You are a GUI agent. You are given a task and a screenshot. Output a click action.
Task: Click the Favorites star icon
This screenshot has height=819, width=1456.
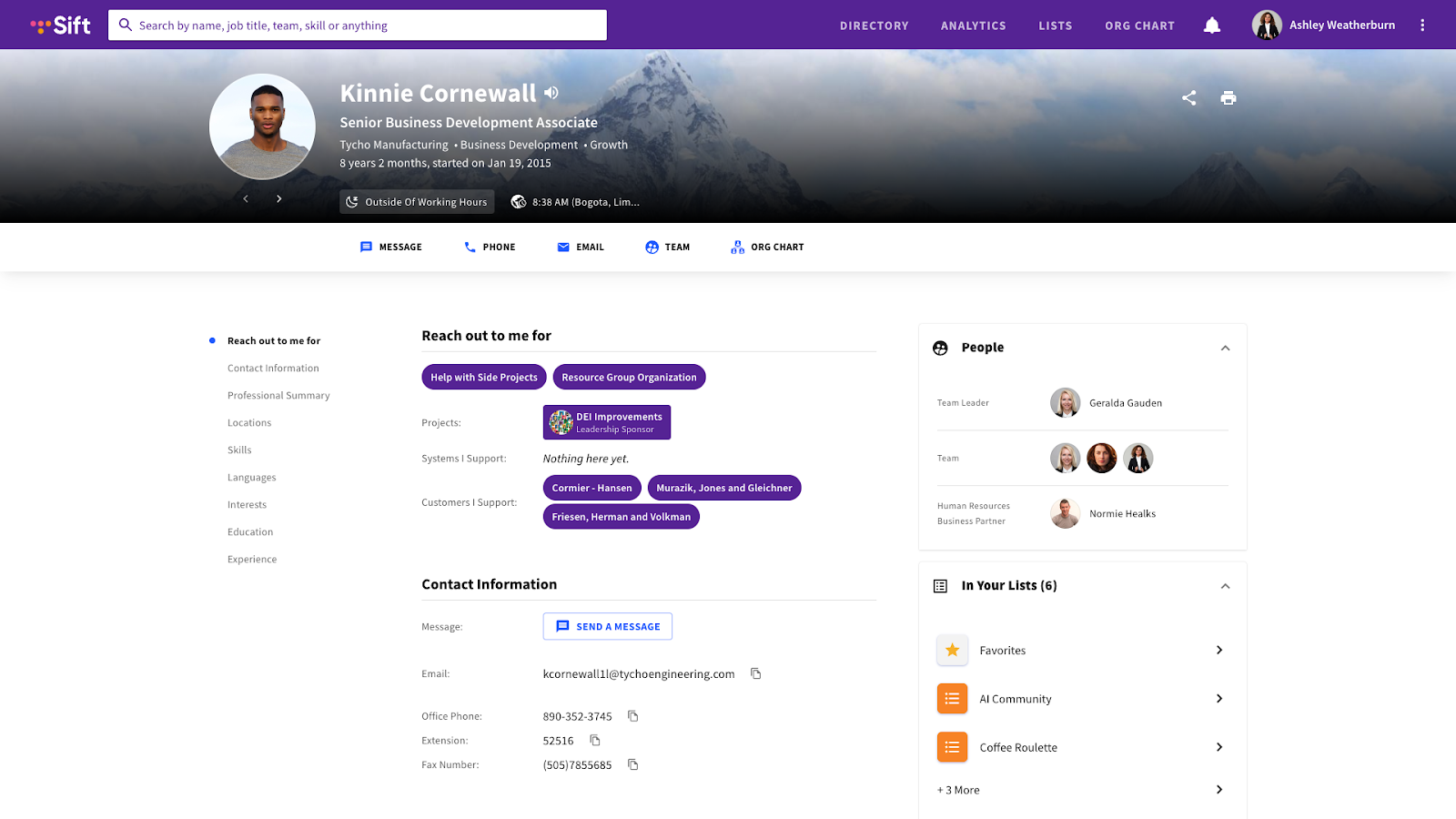click(x=952, y=650)
